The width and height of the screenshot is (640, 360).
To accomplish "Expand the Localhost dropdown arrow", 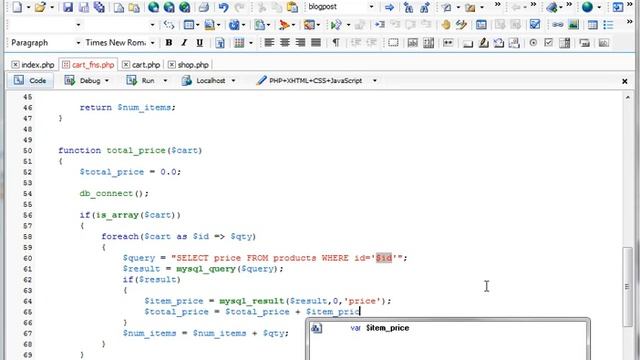I will point(233,81).
